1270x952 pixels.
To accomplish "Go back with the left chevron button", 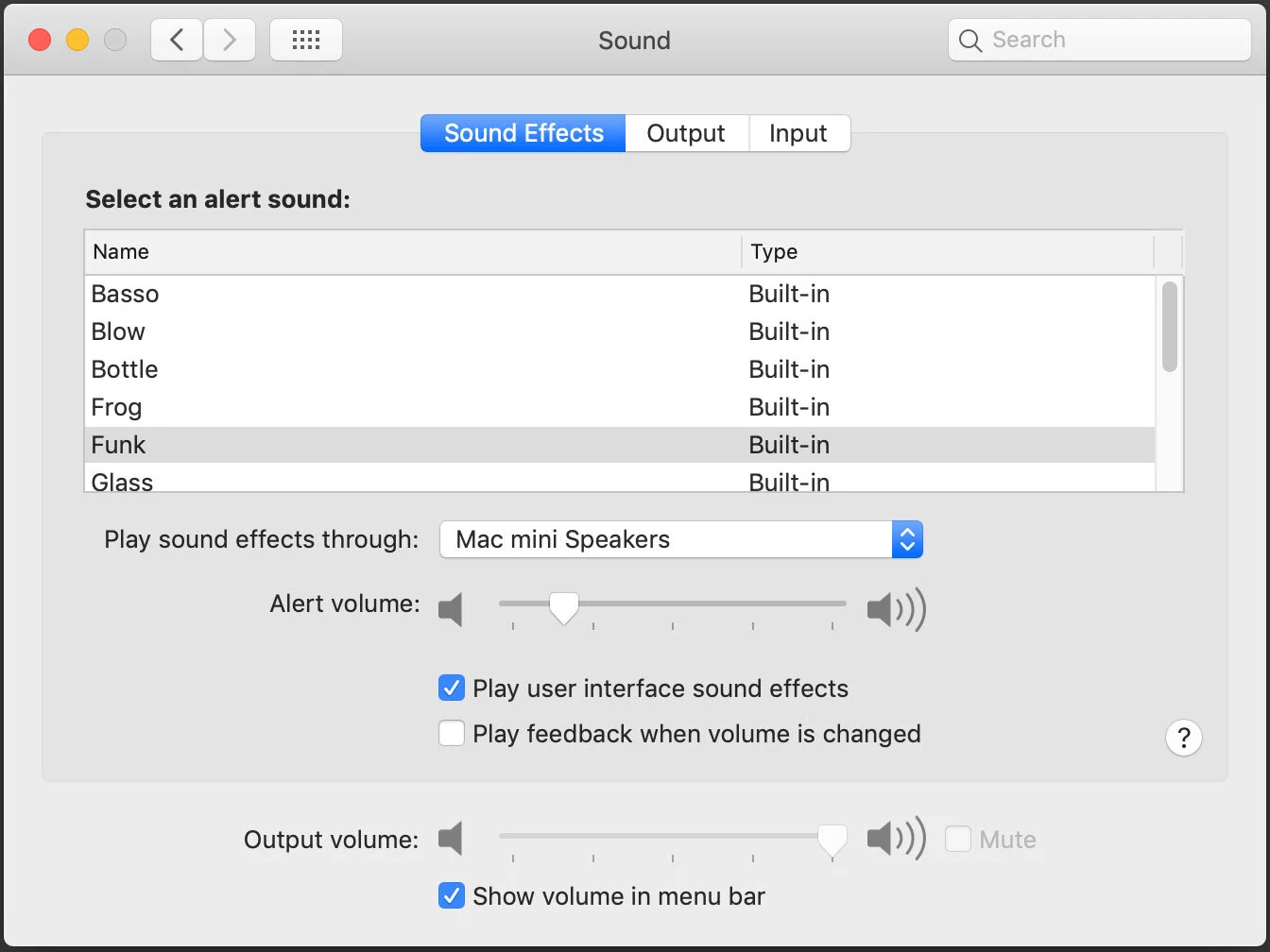I will click(177, 40).
